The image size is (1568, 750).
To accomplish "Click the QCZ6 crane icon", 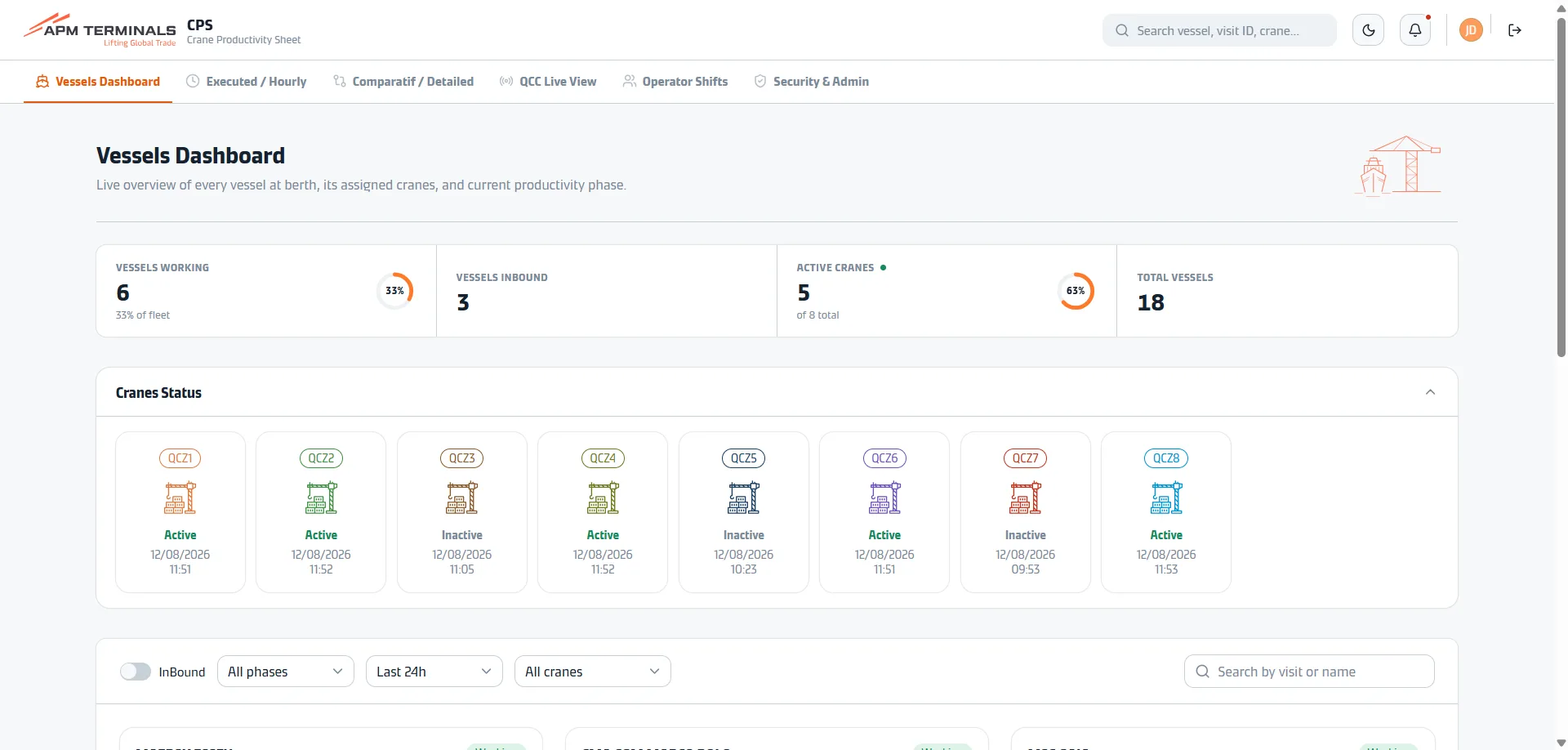I will point(884,498).
